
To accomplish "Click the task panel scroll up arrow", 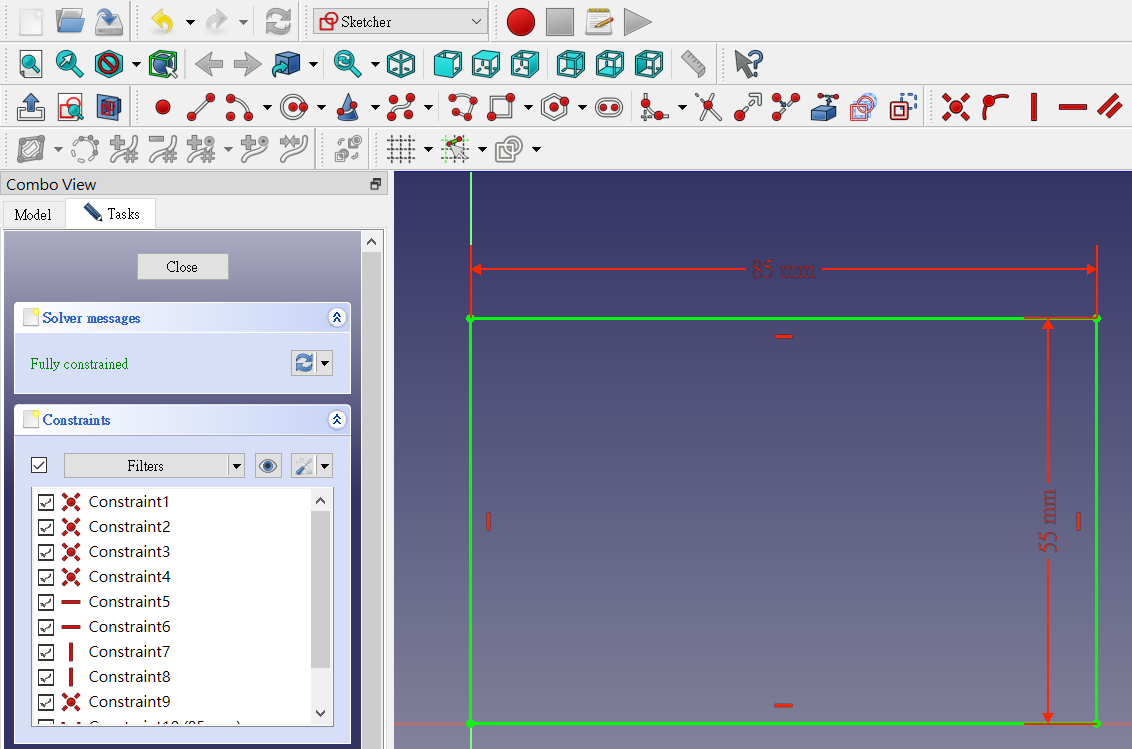I will point(371,242).
